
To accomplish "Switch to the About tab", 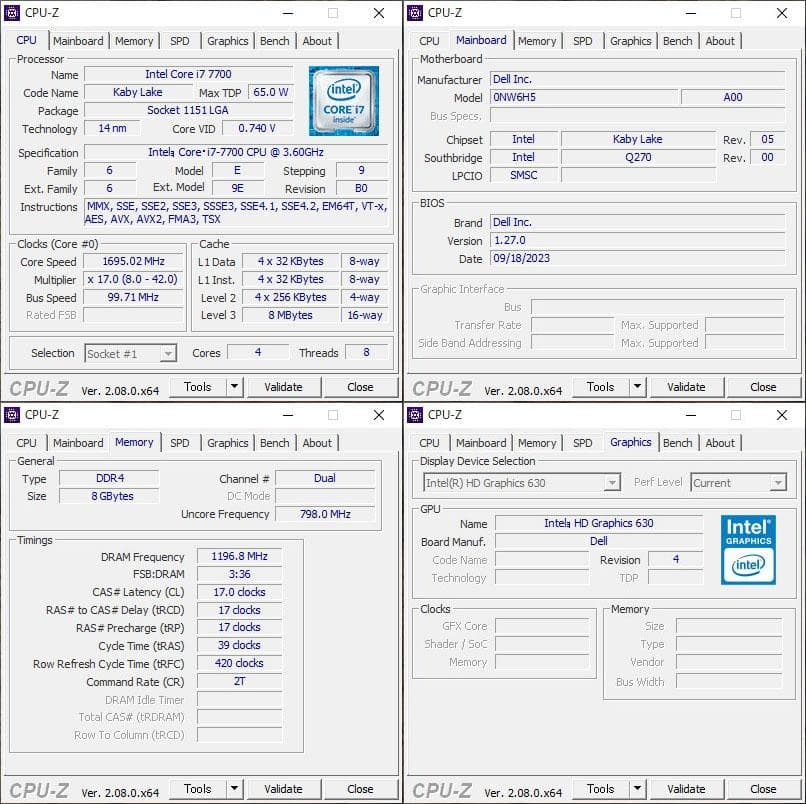I will [x=318, y=41].
